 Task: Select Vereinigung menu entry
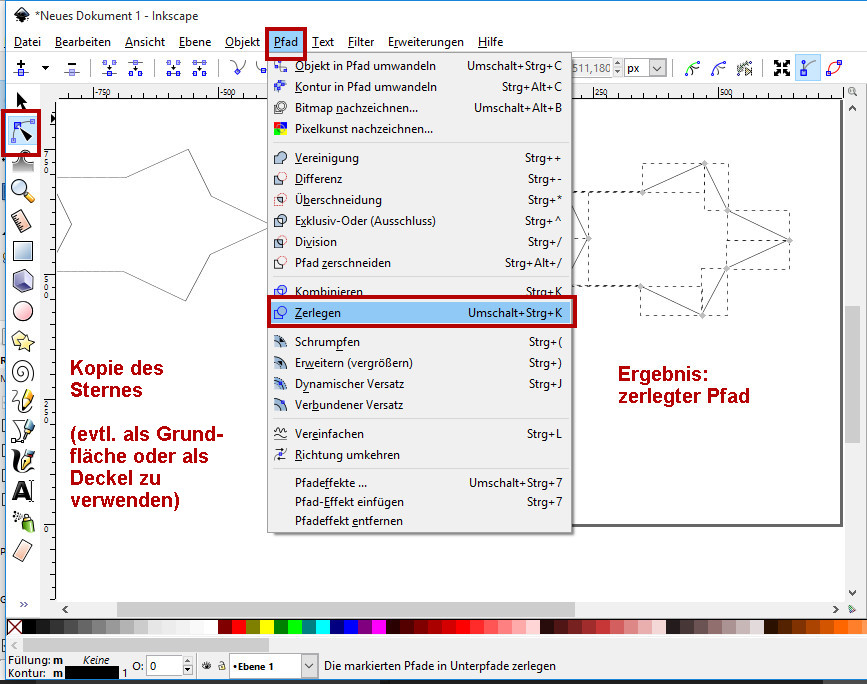pyautogui.click(x=419, y=158)
